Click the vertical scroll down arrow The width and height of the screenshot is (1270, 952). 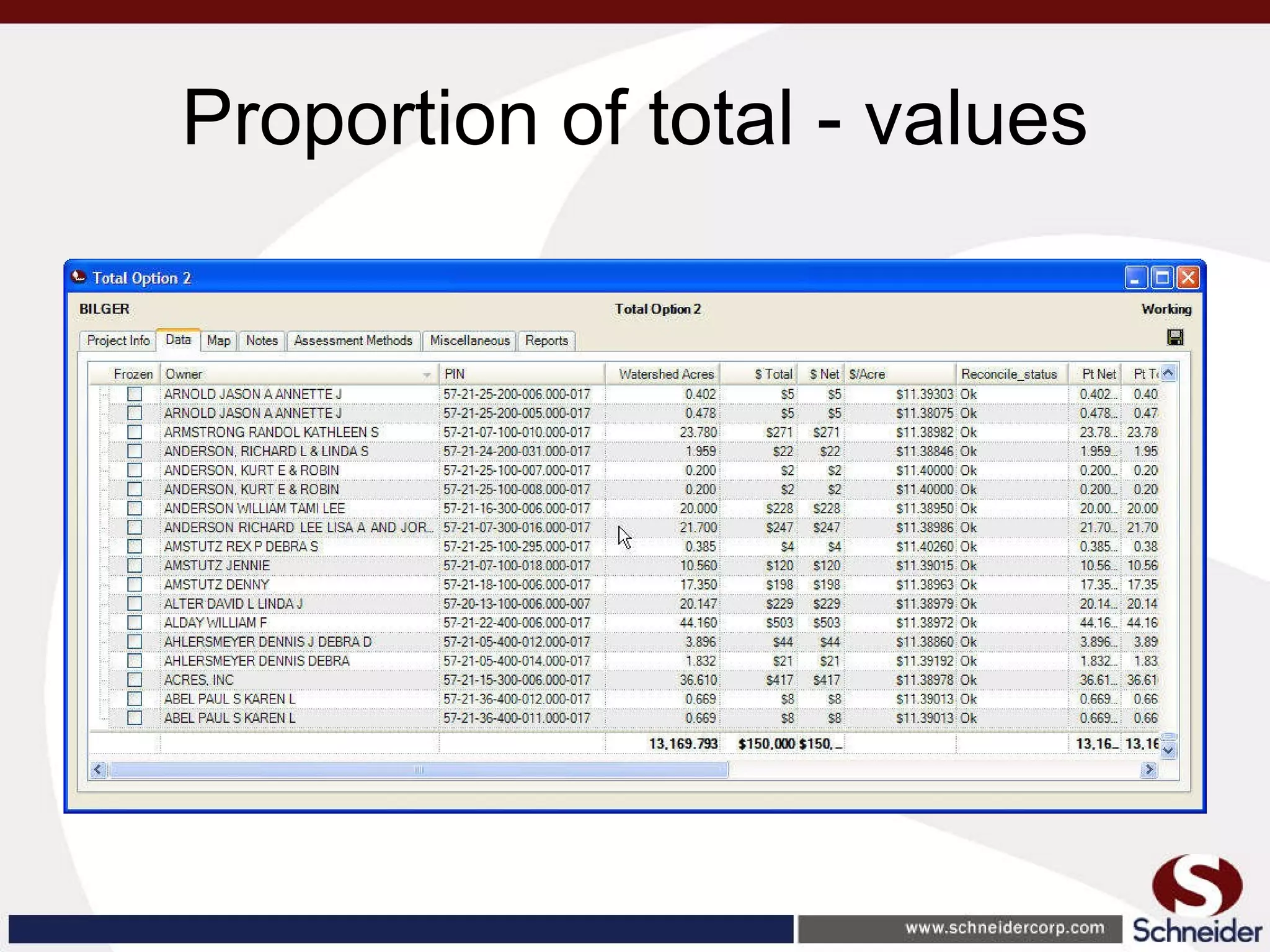click(x=1168, y=751)
